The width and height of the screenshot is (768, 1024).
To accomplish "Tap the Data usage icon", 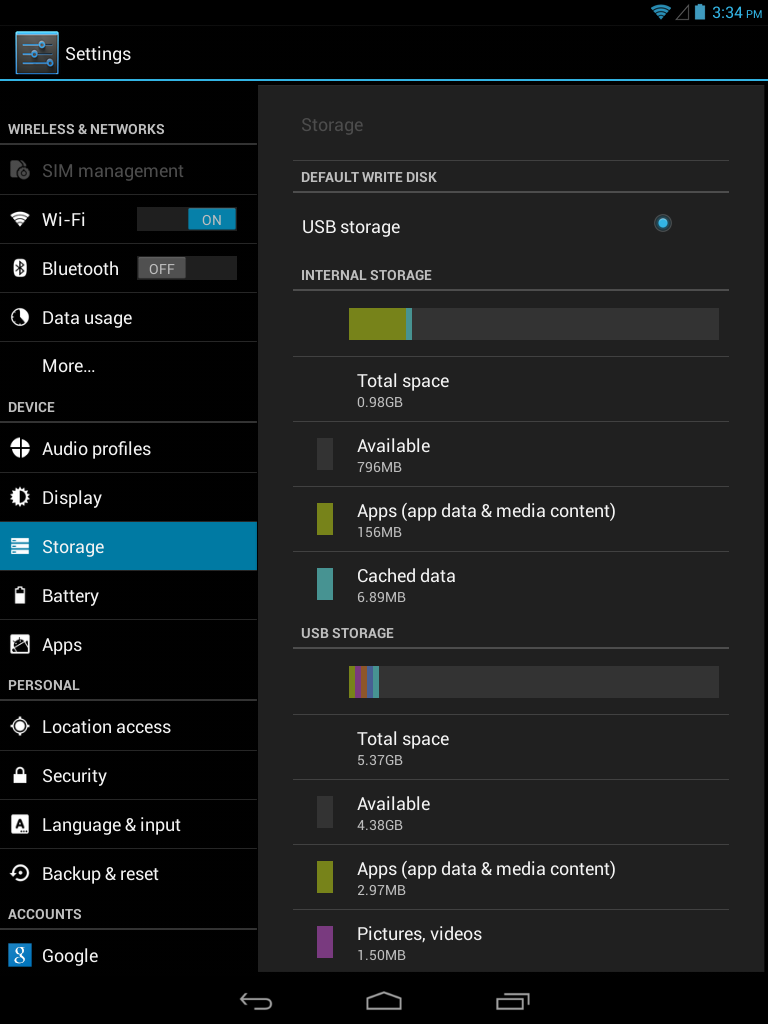I will click(20, 317).
